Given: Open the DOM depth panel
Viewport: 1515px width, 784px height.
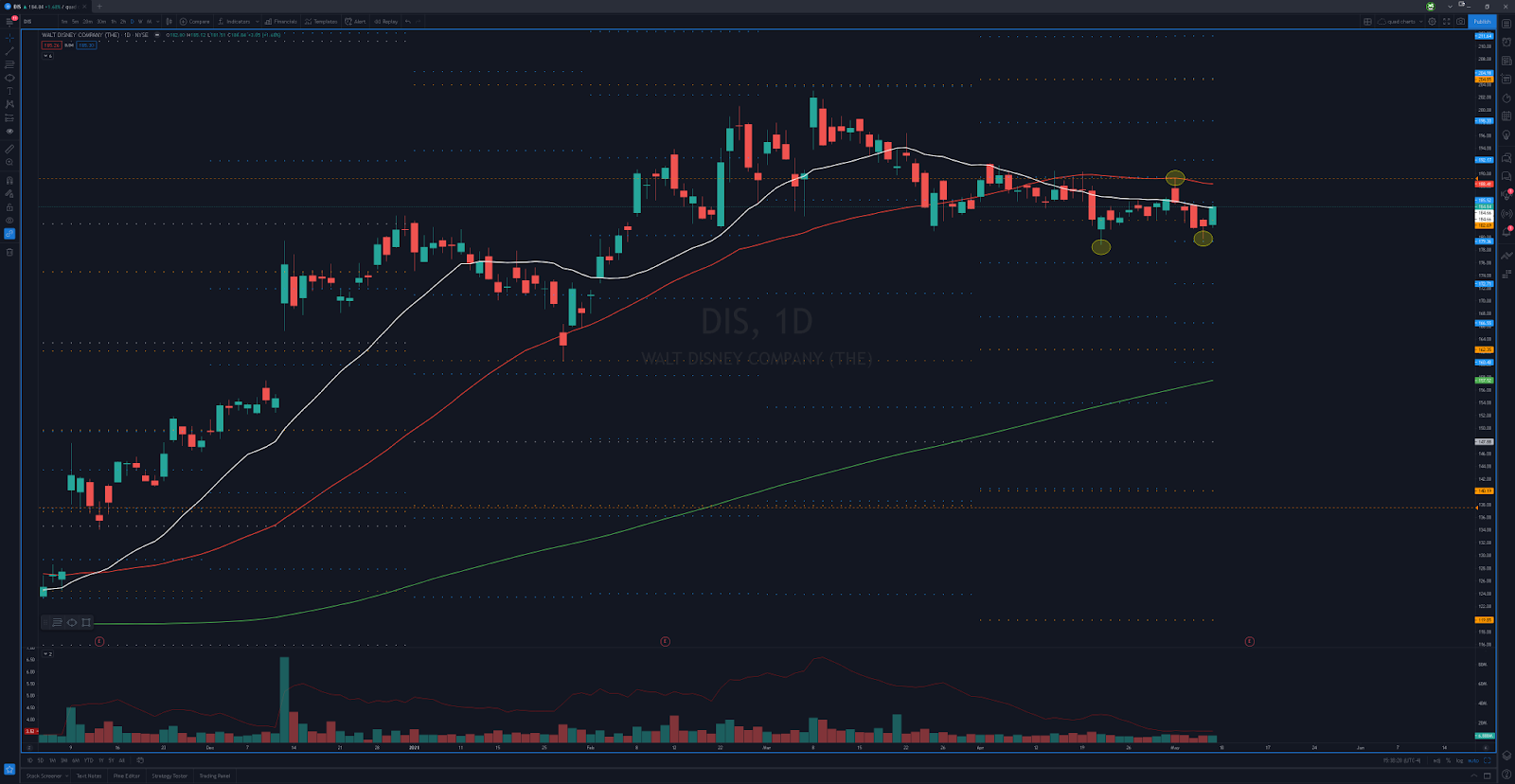Looking at the screenshot, I should (x=1506, y=274).
